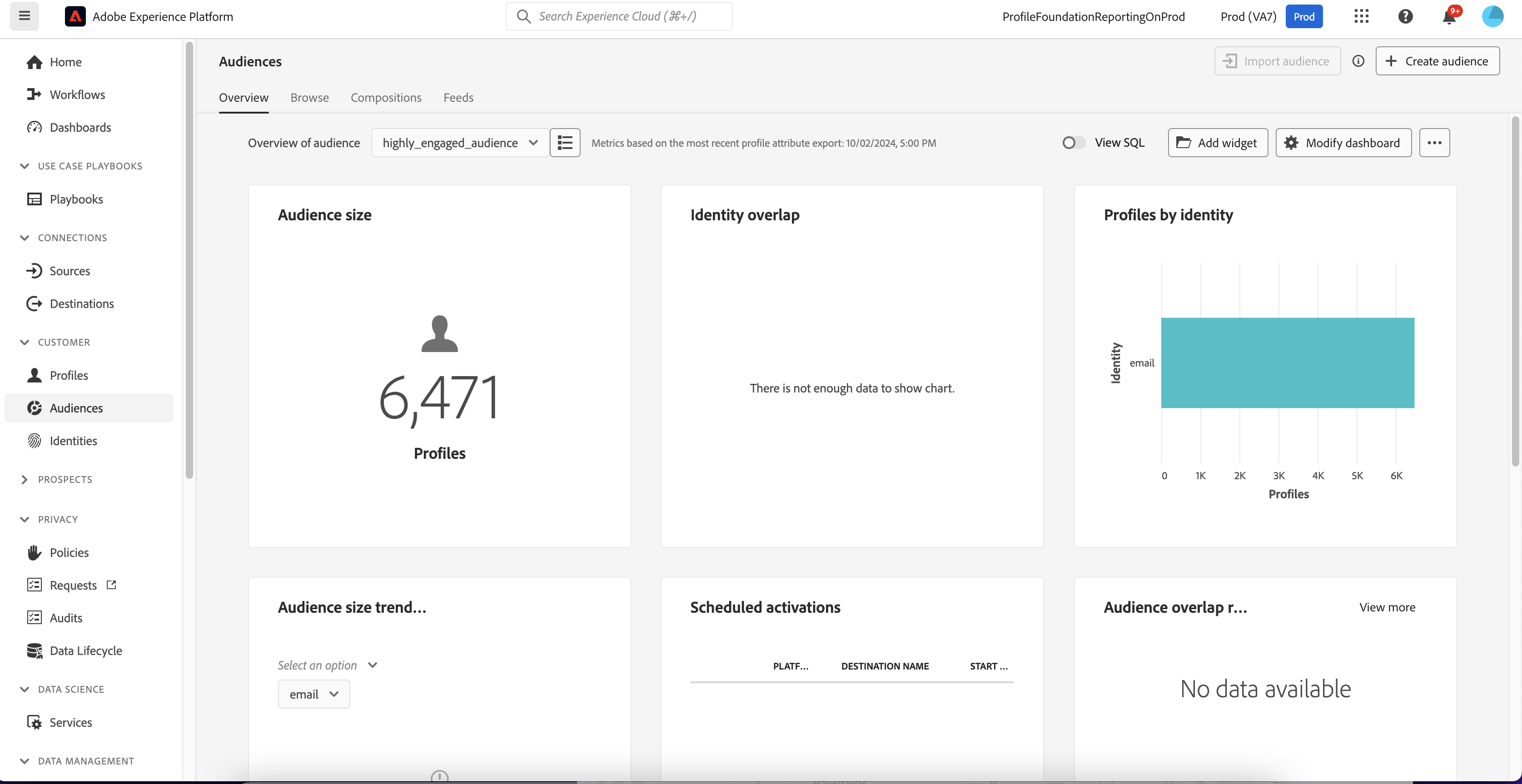Viewport: 1522px width, 784px height.
Task: Open the highly_engaged_audience dropdown
Action: (x=460, y=142)
